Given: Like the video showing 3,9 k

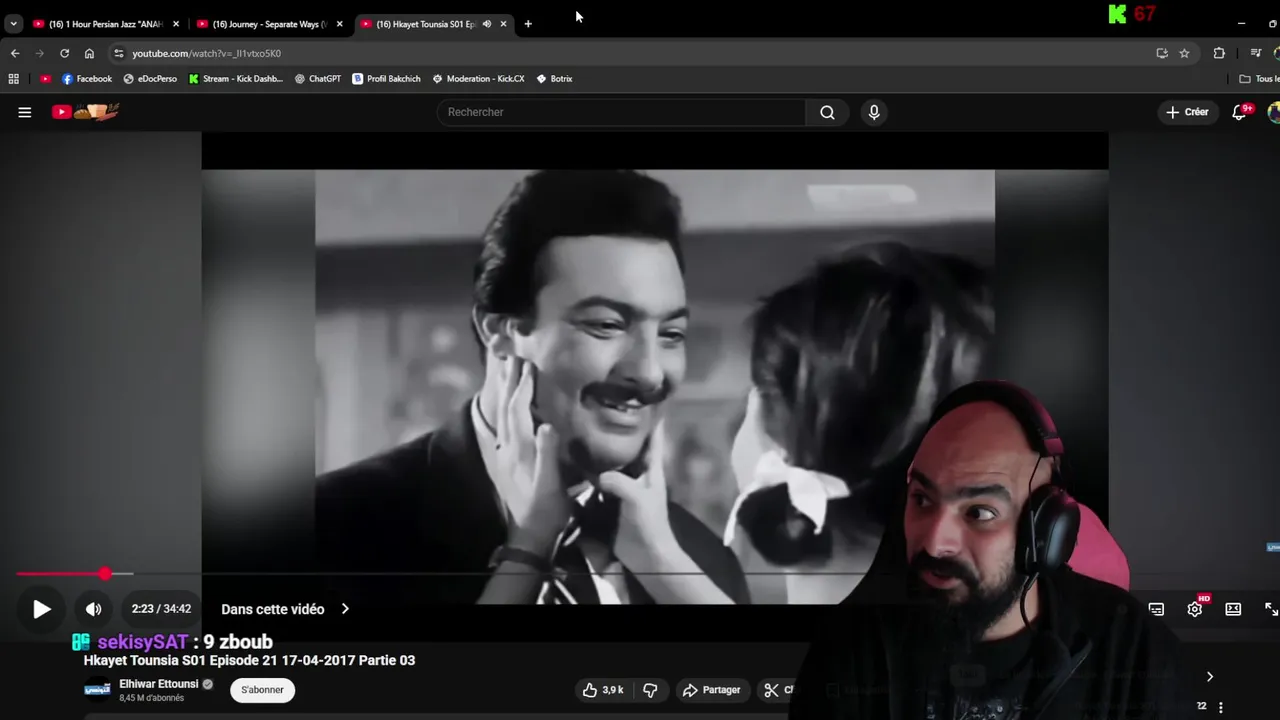Looking at the screenshot, I should tap(604, 690).
